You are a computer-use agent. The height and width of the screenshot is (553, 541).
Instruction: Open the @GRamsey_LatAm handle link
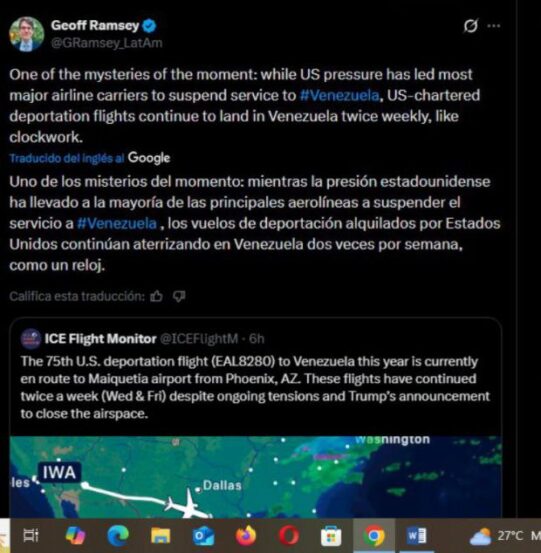click(x=107, y=43)
